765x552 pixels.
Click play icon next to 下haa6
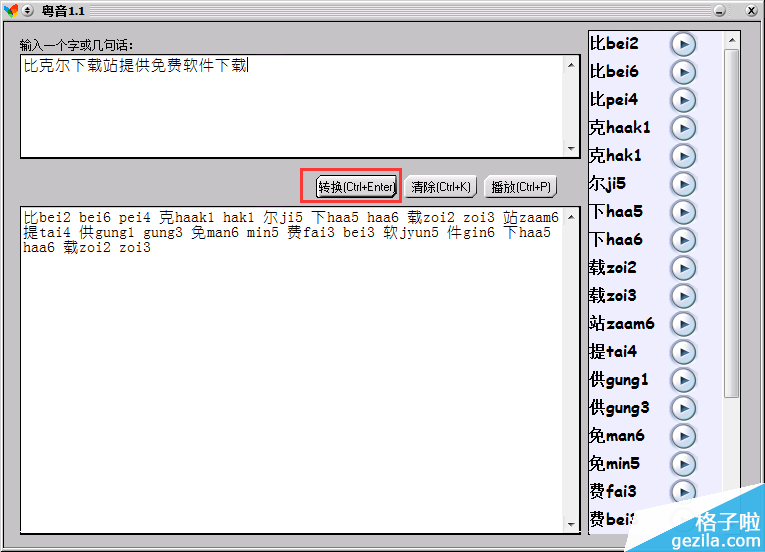point(682,240)
